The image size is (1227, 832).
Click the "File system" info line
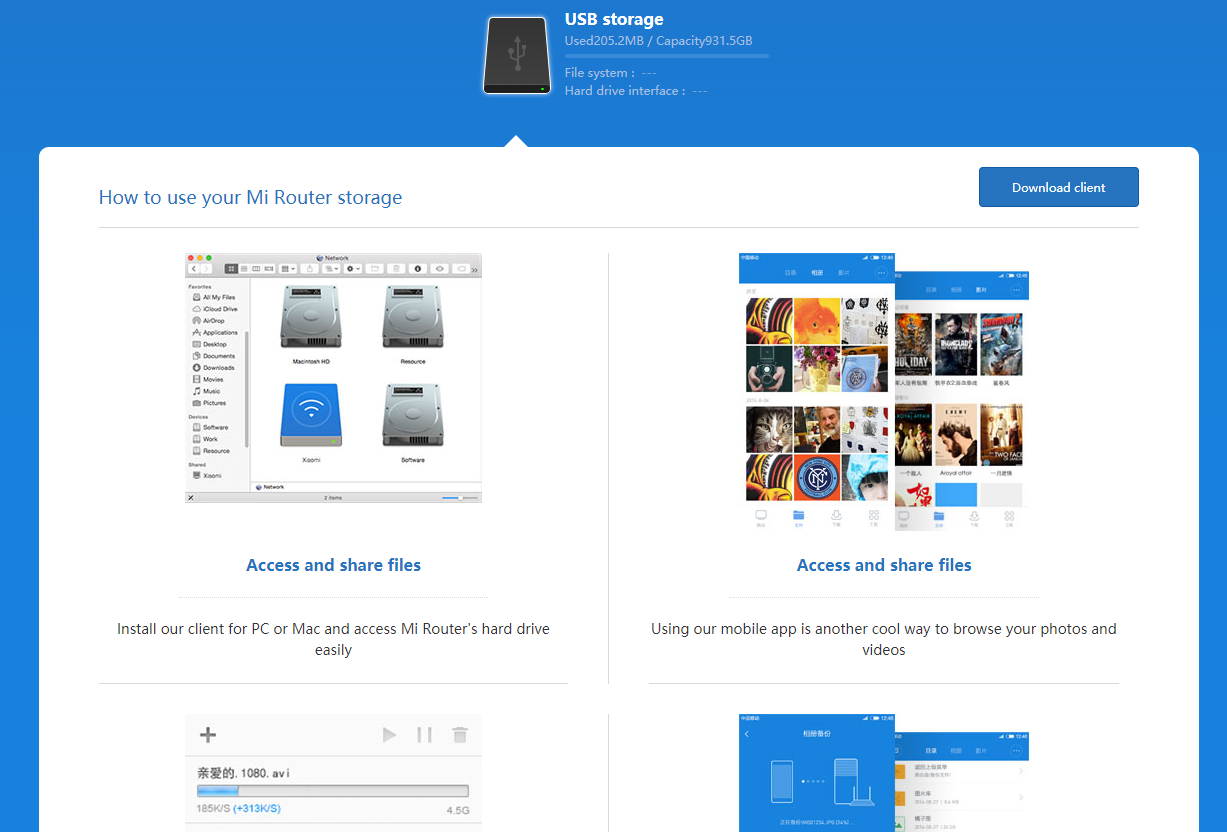(x=611, y=73)
